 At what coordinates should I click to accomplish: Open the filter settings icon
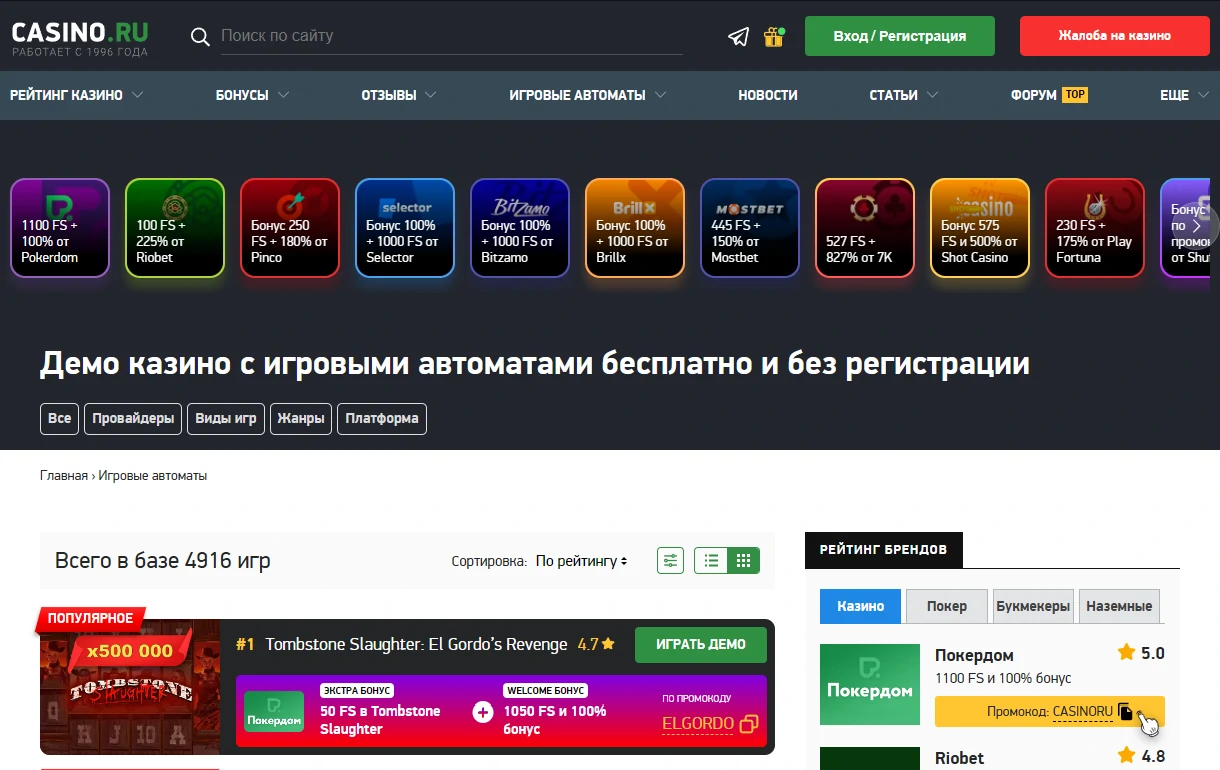(x=670, y=561)
